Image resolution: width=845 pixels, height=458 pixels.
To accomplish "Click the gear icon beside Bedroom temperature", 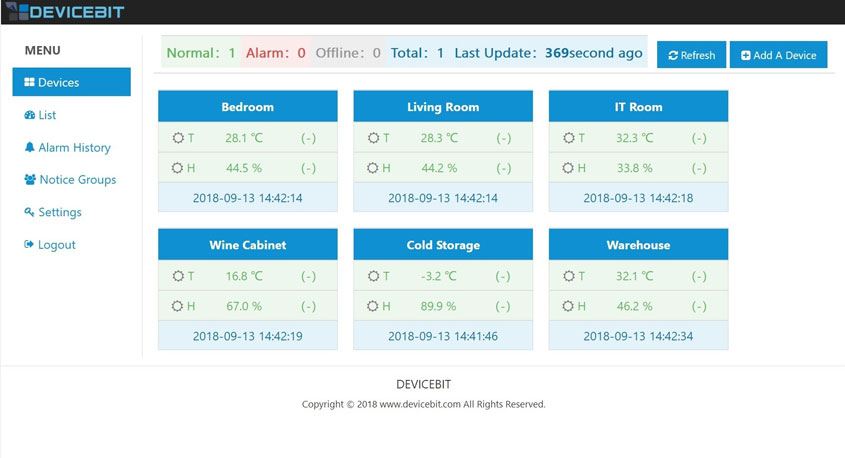I will (178, 138).
